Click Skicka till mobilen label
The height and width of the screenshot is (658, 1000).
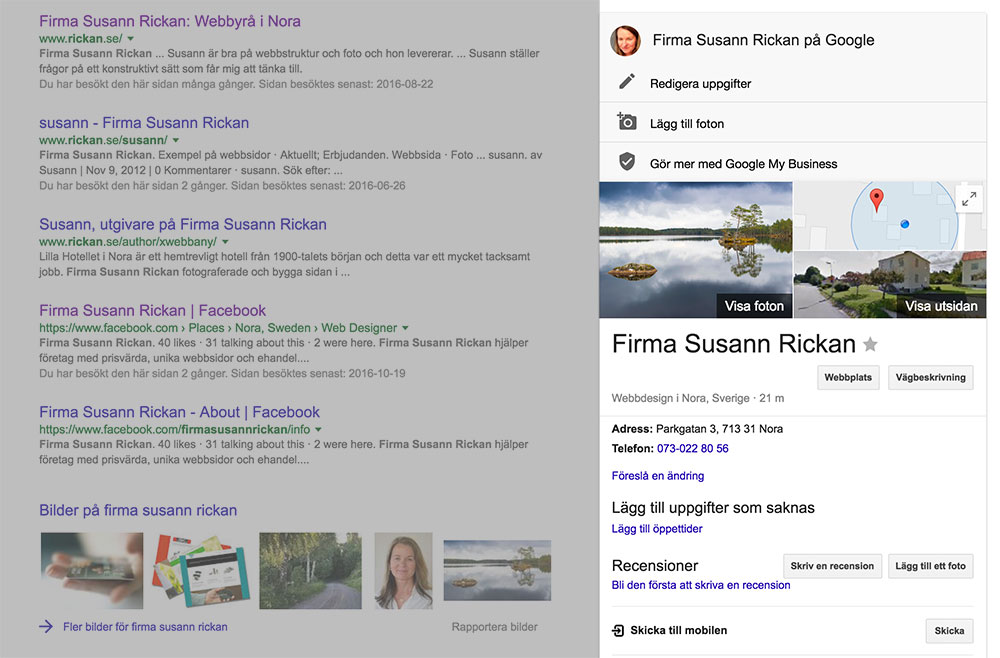(x=679, y=630)
